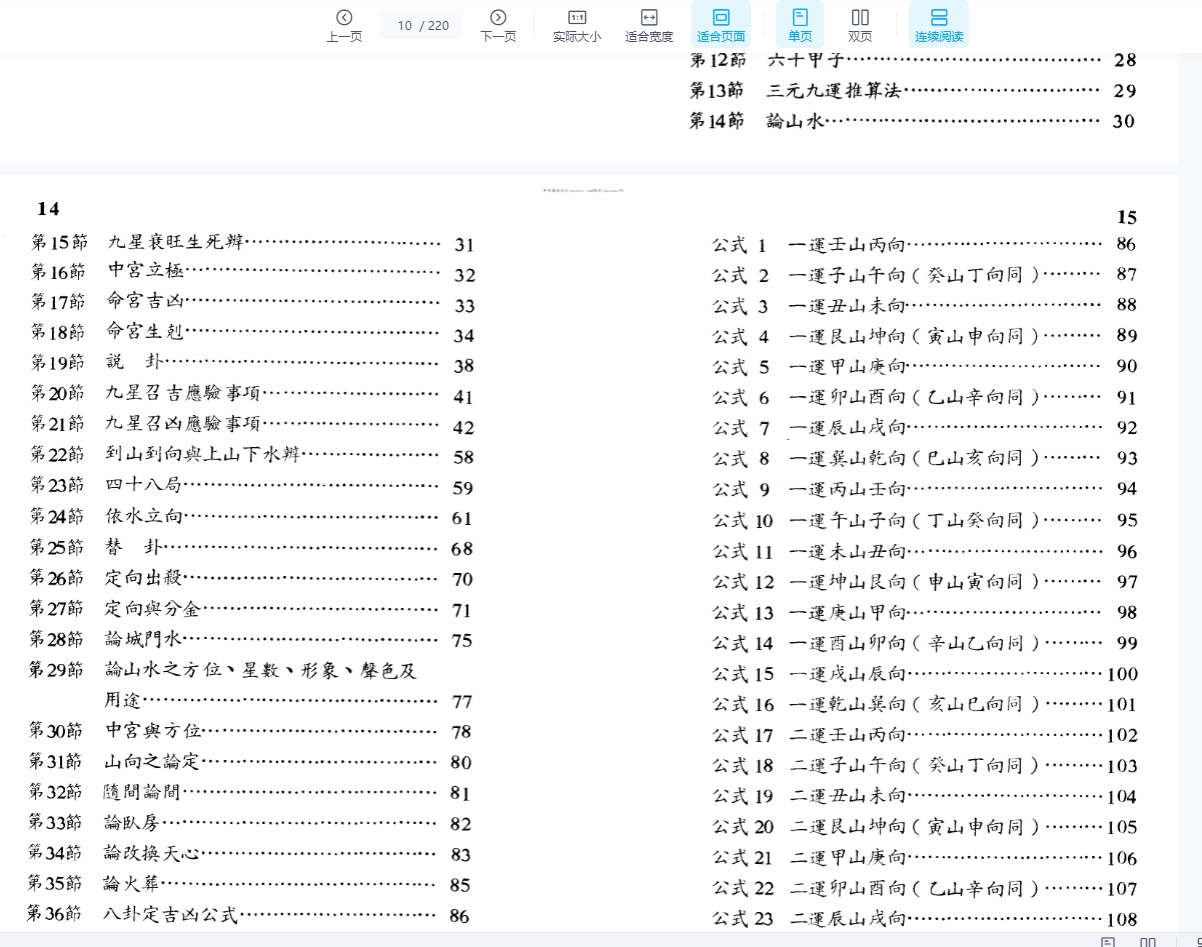Open contents entry 公式 10 一運午山子向
Image resolution: width=1202 pixels, height=947 pixels.
click(848, 520)
